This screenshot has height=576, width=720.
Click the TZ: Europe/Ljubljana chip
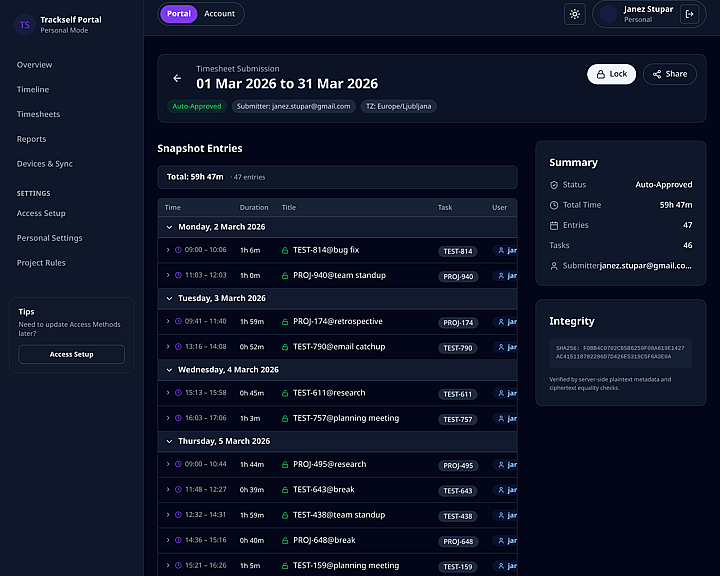[399, 107]
